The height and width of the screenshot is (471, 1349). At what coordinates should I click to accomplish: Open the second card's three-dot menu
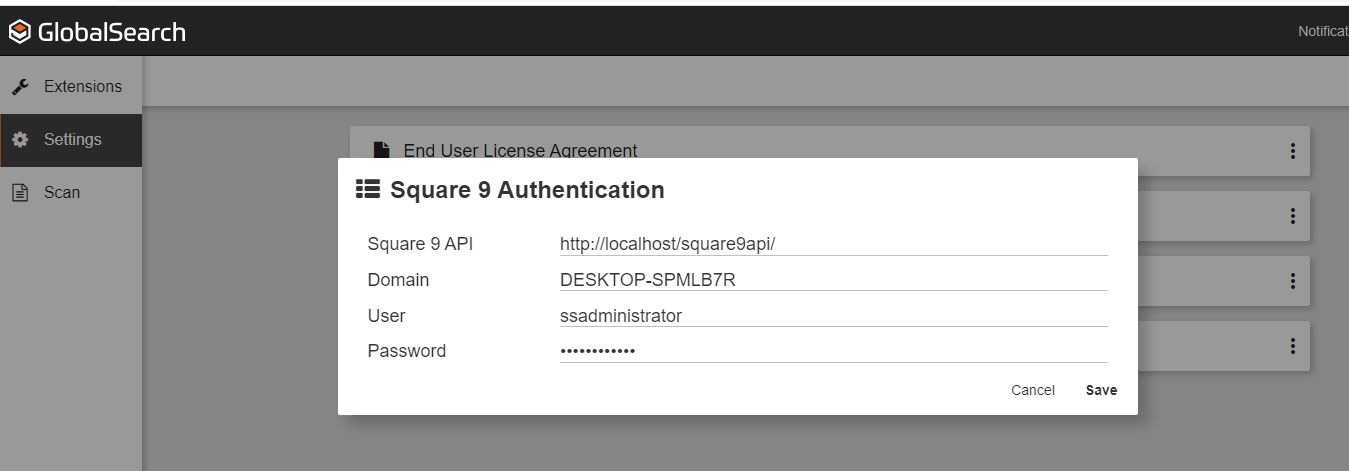(x=1292, y=216)
